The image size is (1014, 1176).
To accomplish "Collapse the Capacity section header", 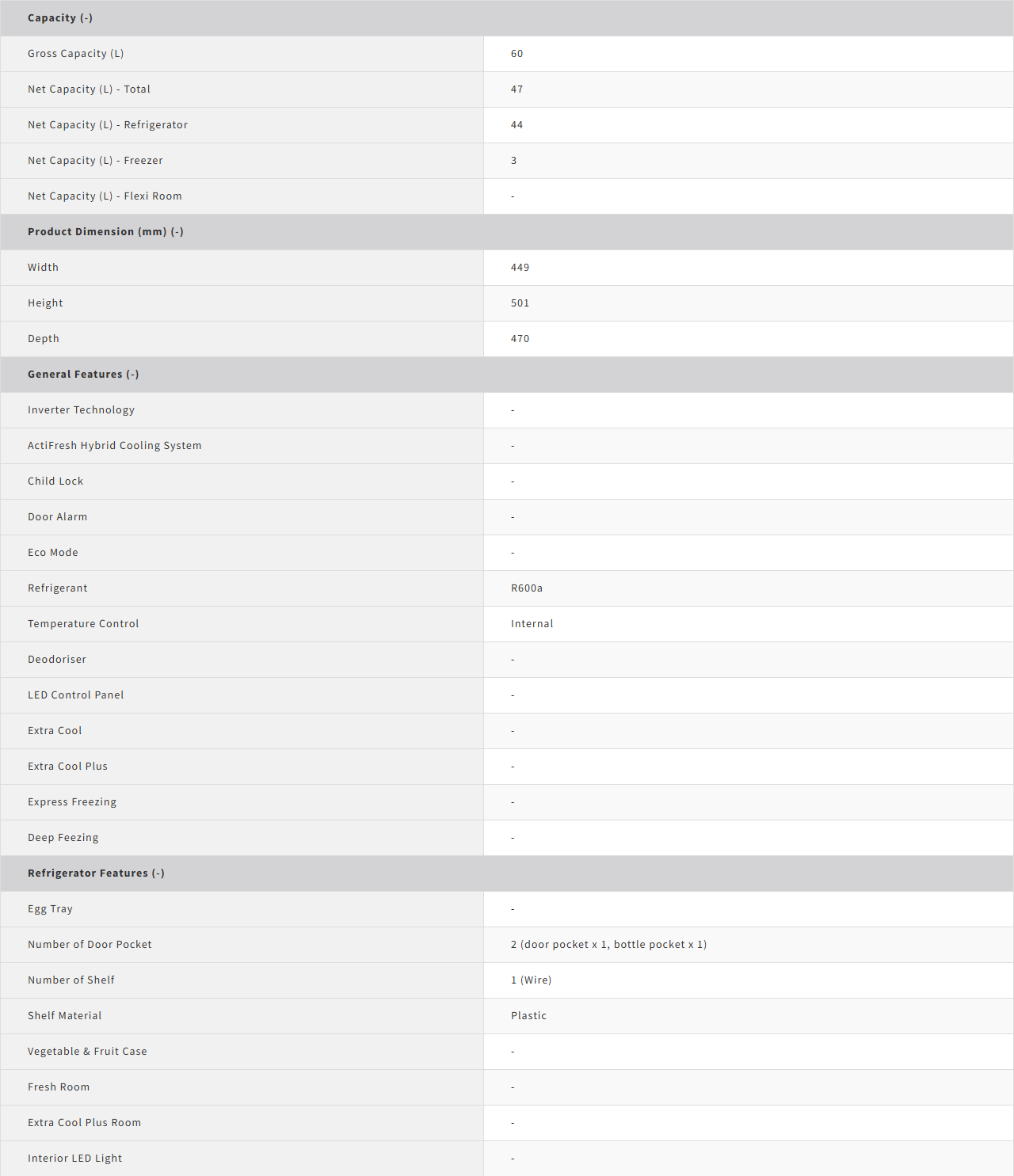I will click(60, 18).
